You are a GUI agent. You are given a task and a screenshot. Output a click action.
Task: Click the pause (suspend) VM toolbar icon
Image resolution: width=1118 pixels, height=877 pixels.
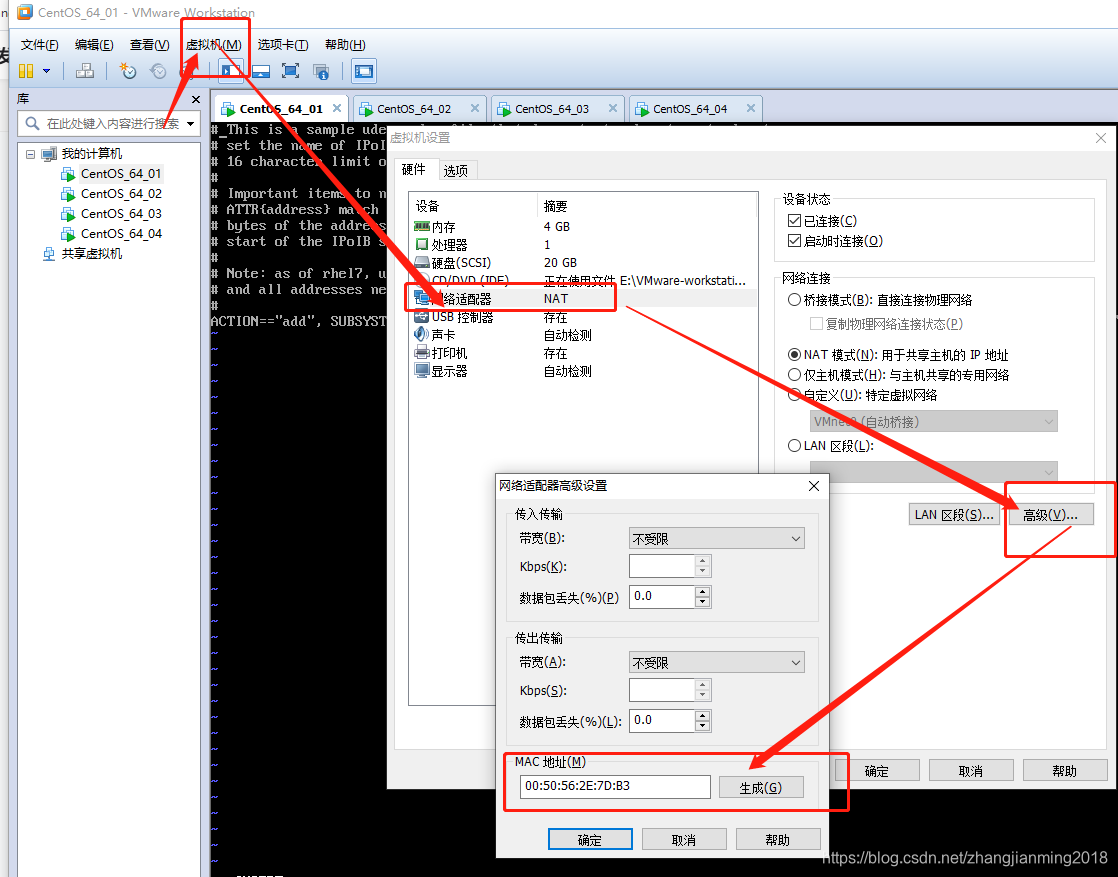[x=26, y=71]
